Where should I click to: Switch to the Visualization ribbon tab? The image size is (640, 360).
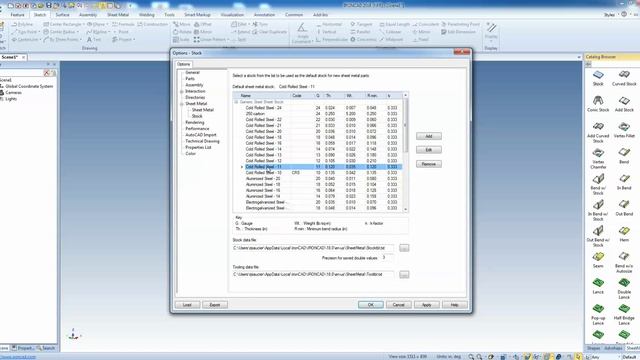coord(232,15)
